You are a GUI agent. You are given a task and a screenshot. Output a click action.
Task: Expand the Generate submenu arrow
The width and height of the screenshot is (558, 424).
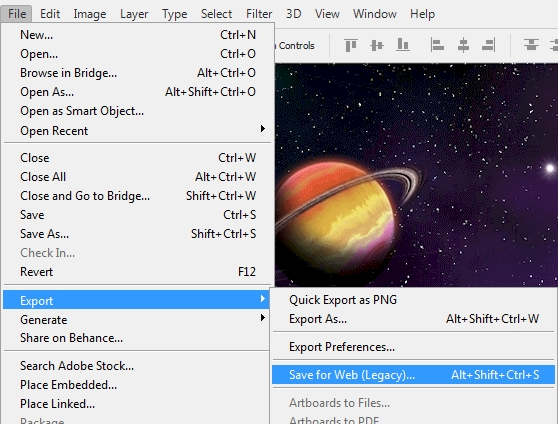pos(263,317)
